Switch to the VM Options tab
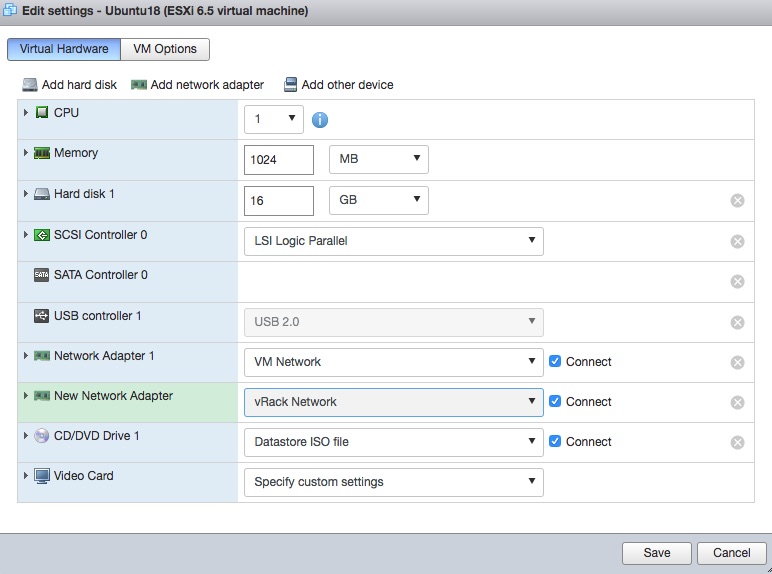This screenshot has width=772, height=574. tap(165, 49)
